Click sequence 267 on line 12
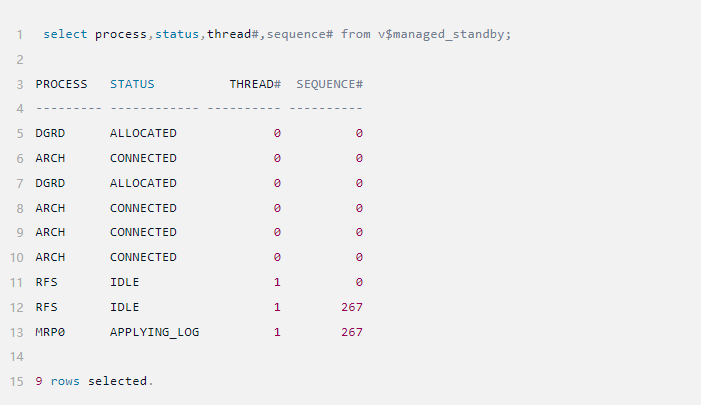 (351, 307)
